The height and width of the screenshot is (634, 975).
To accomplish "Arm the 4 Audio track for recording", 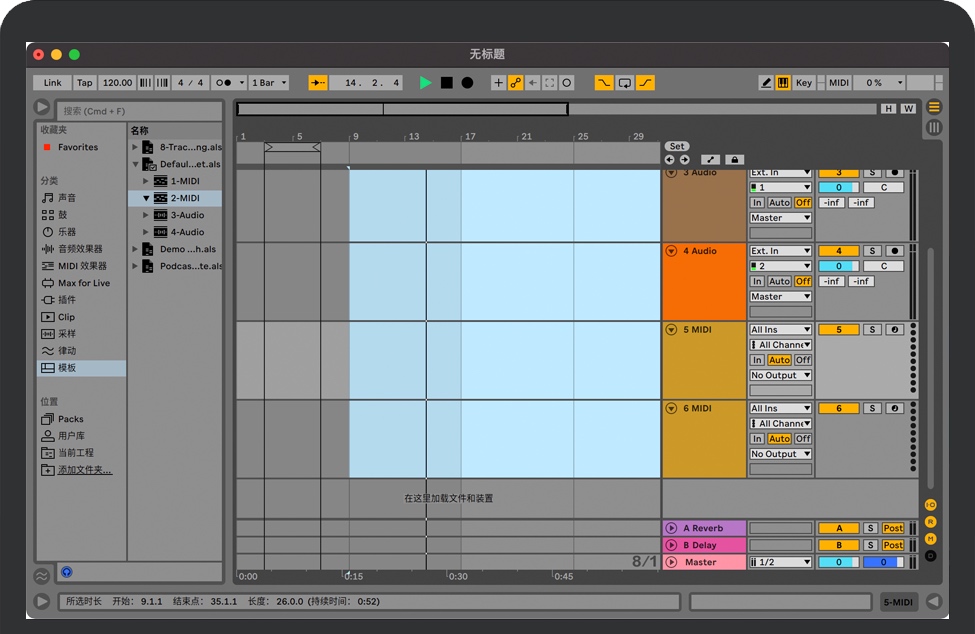I will (895, 251).
